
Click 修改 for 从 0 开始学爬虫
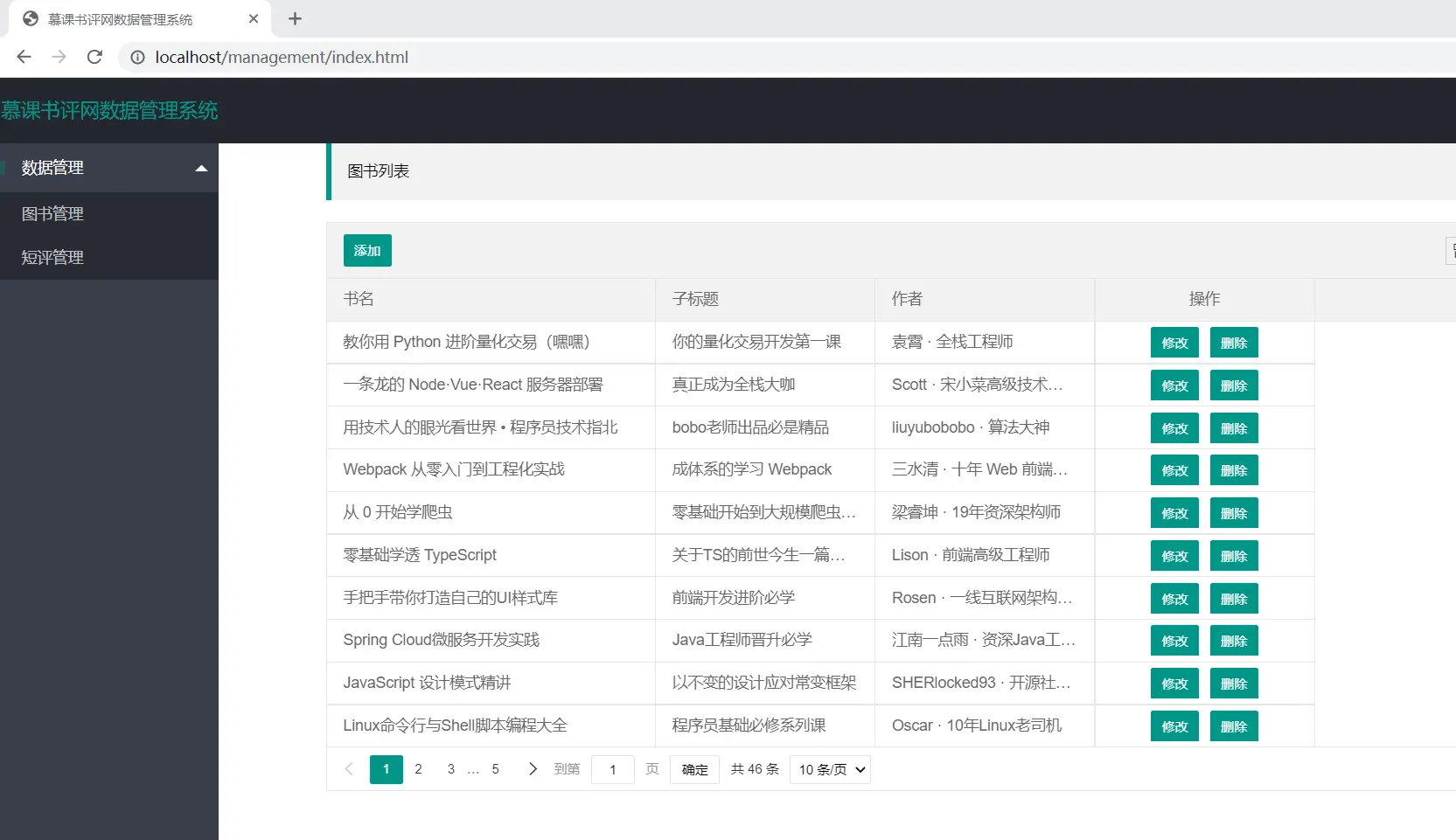(1174, 513)
